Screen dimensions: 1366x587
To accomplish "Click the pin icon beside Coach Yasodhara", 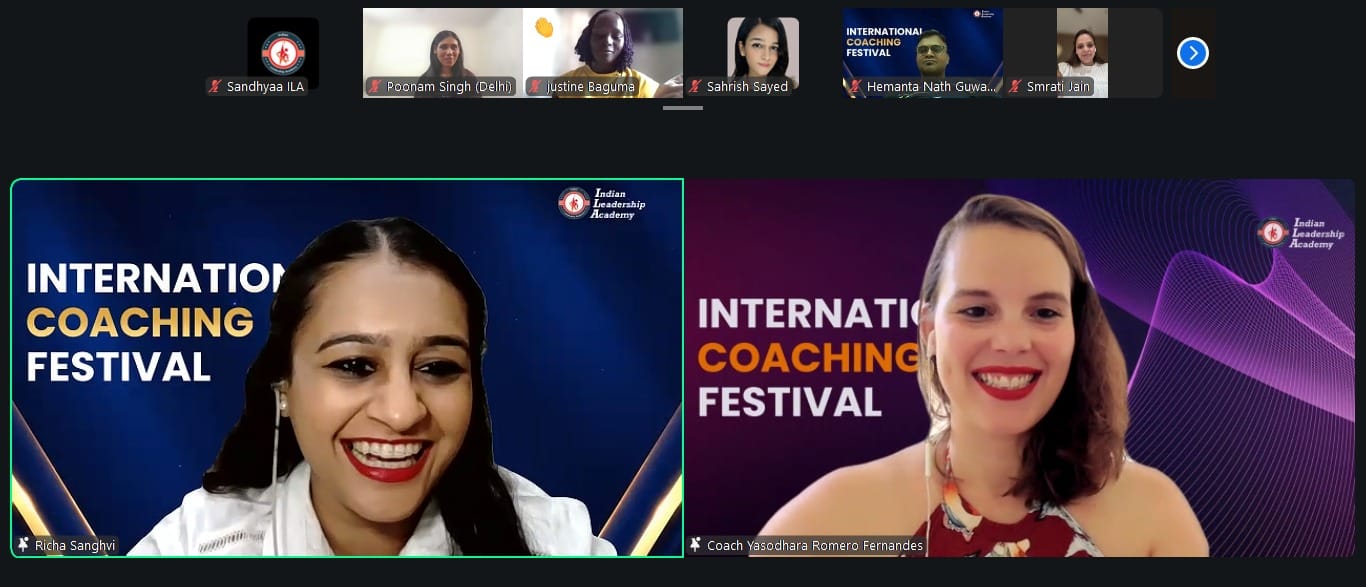I will point(695,545).
